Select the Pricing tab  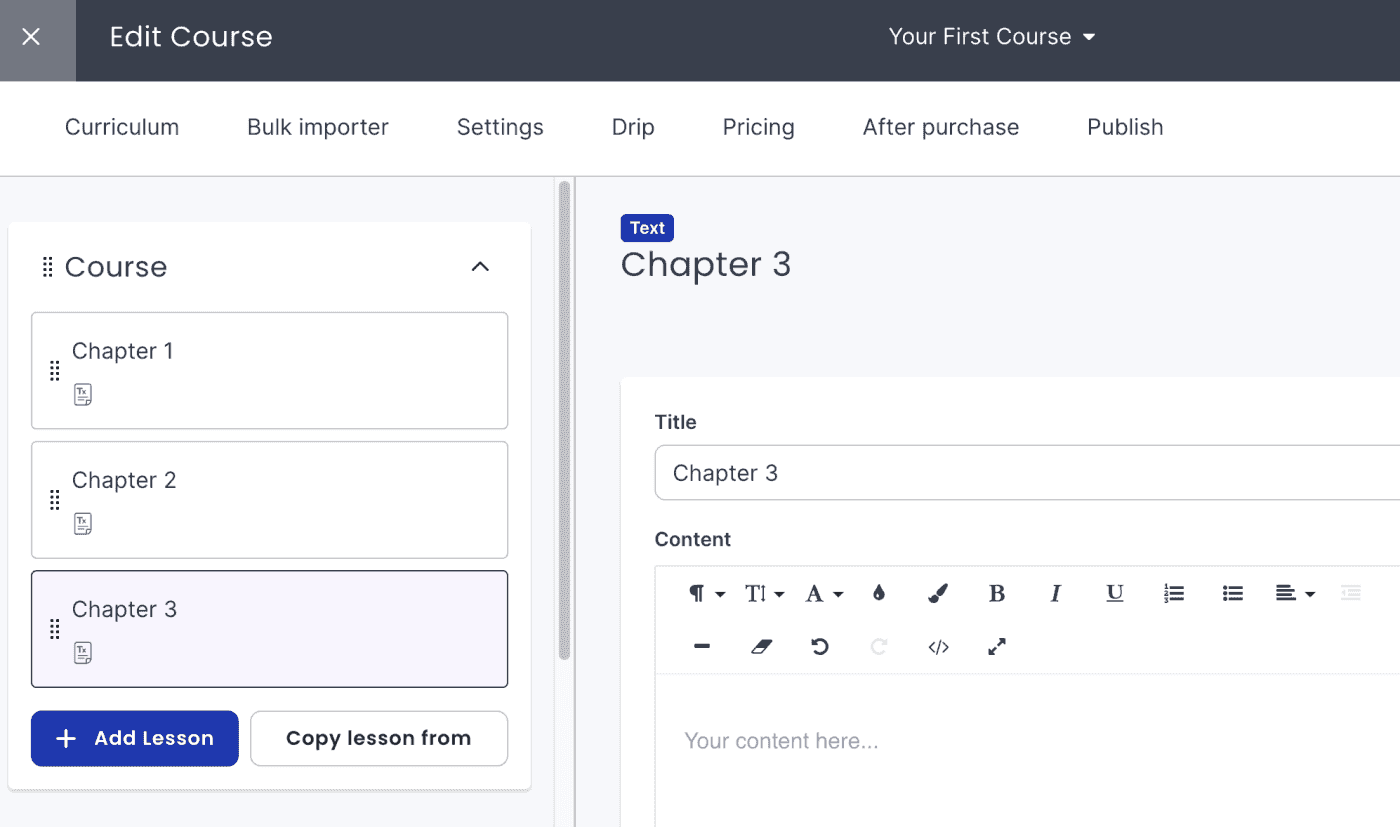pos(759,127)
